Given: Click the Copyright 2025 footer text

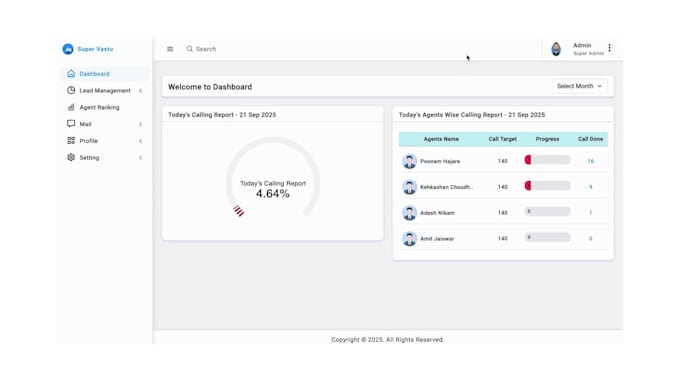Looking at the screenshot, I should click(388, 340).
